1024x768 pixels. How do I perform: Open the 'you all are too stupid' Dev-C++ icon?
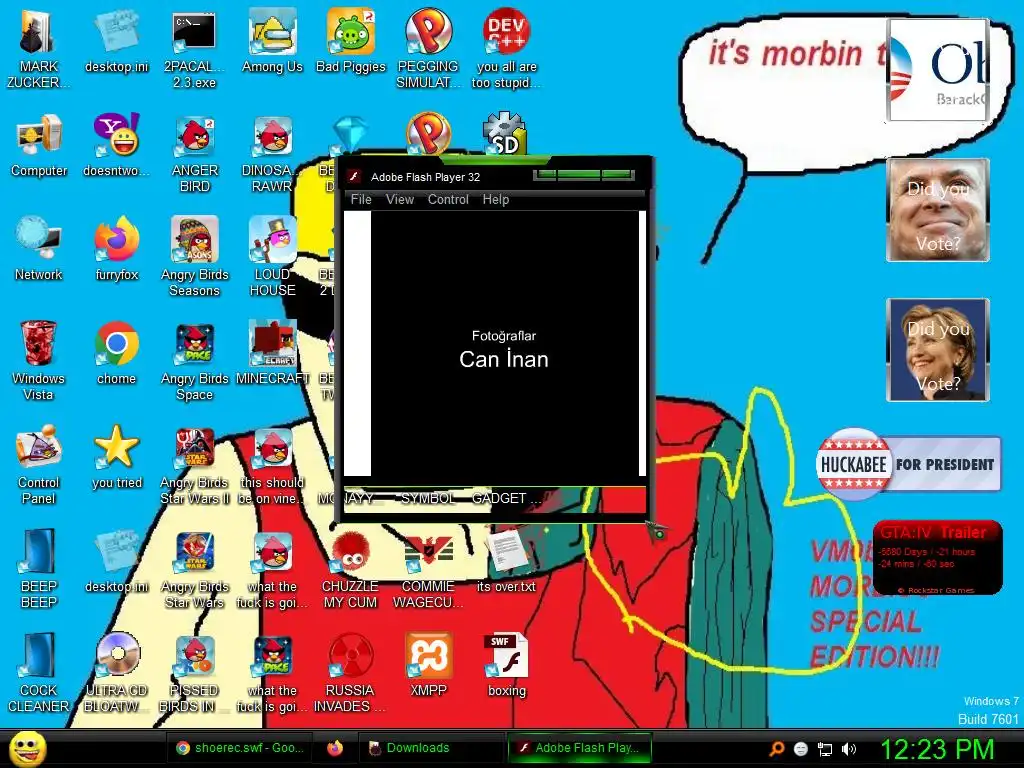[x=506, y=47]
